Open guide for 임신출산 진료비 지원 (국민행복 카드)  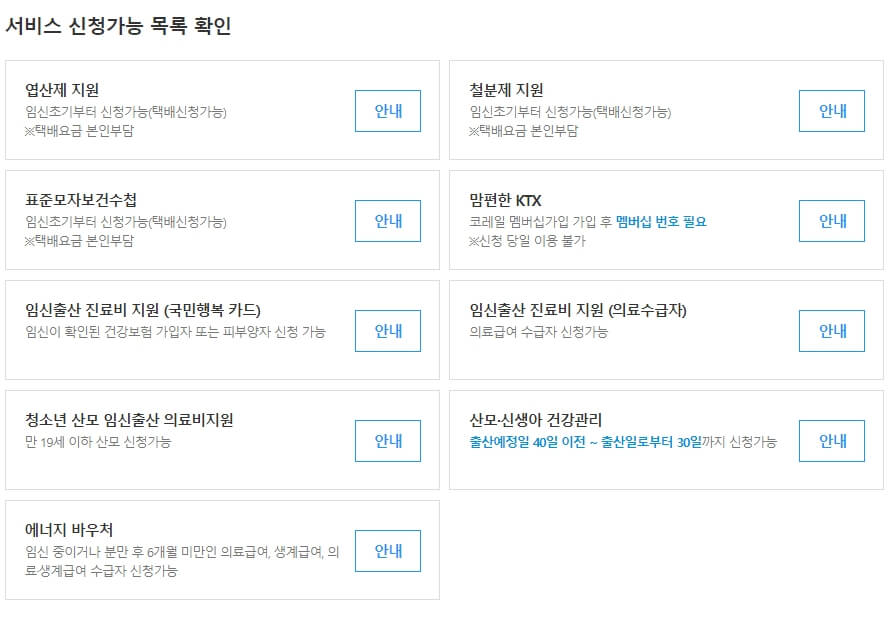pyautogui.click(x=387, y=331)
